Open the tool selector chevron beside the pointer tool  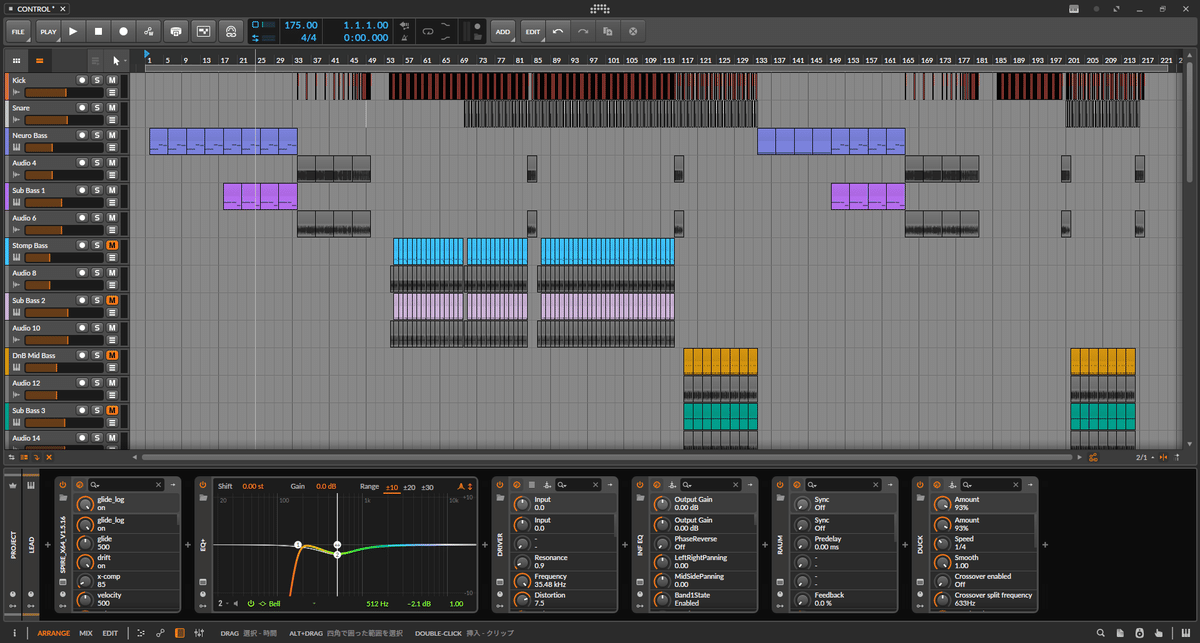(127, 60)
